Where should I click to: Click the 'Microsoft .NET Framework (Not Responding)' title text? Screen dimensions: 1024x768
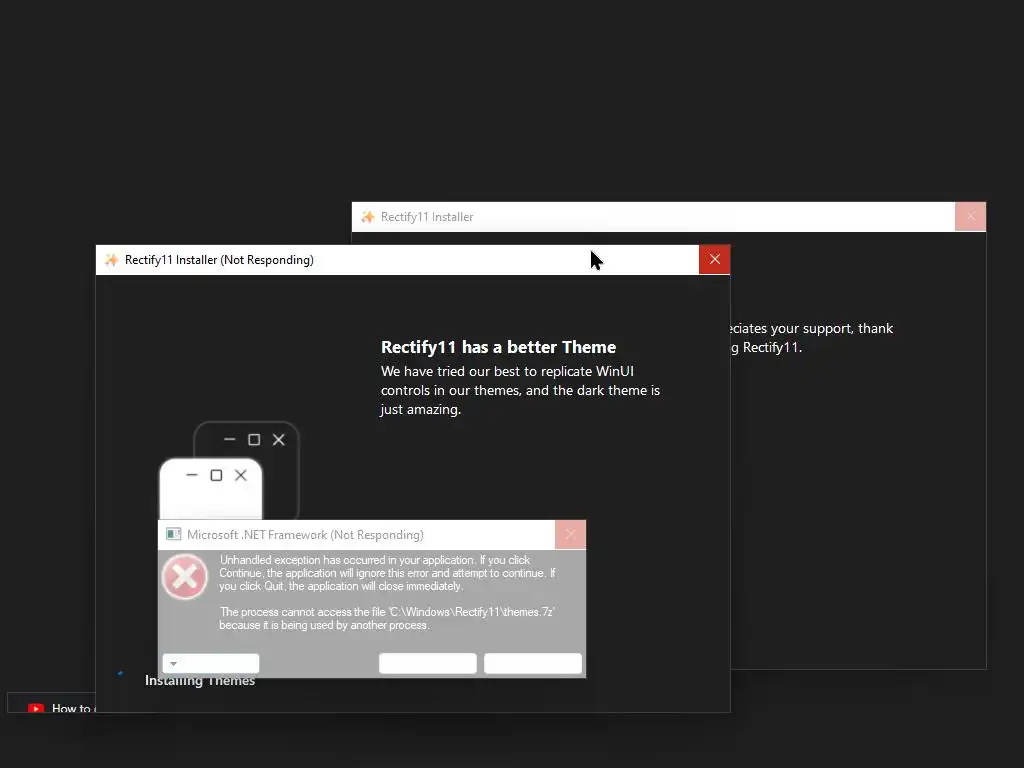(x=305, y=535)
